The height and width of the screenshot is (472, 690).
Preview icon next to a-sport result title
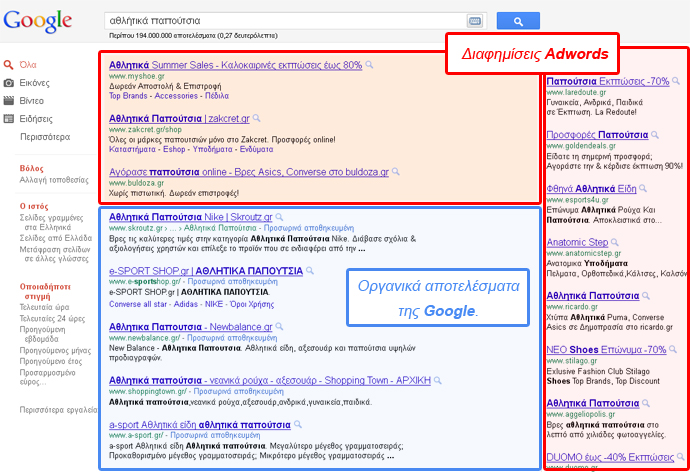(298, 424)
